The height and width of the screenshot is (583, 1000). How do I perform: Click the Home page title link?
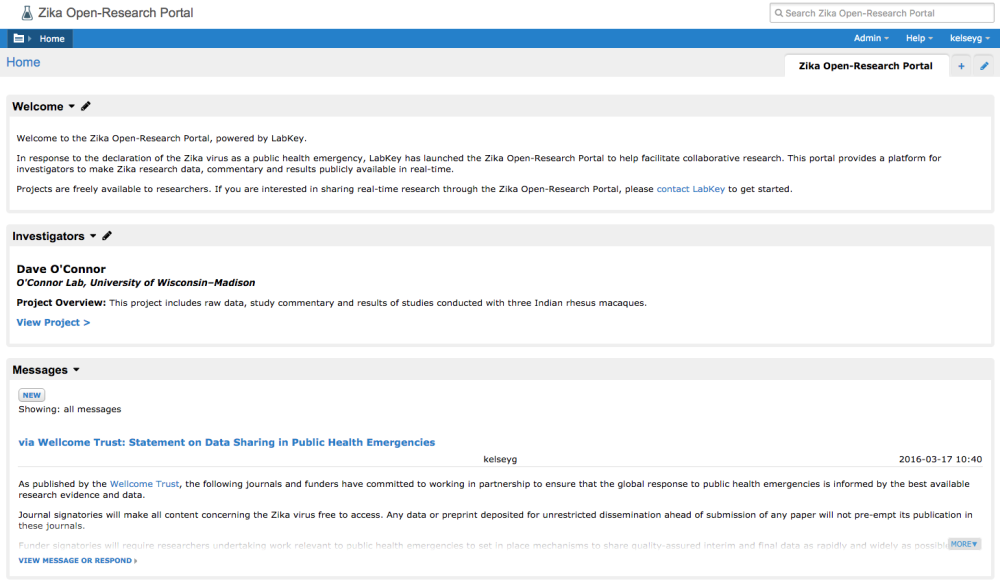(23, 62)
